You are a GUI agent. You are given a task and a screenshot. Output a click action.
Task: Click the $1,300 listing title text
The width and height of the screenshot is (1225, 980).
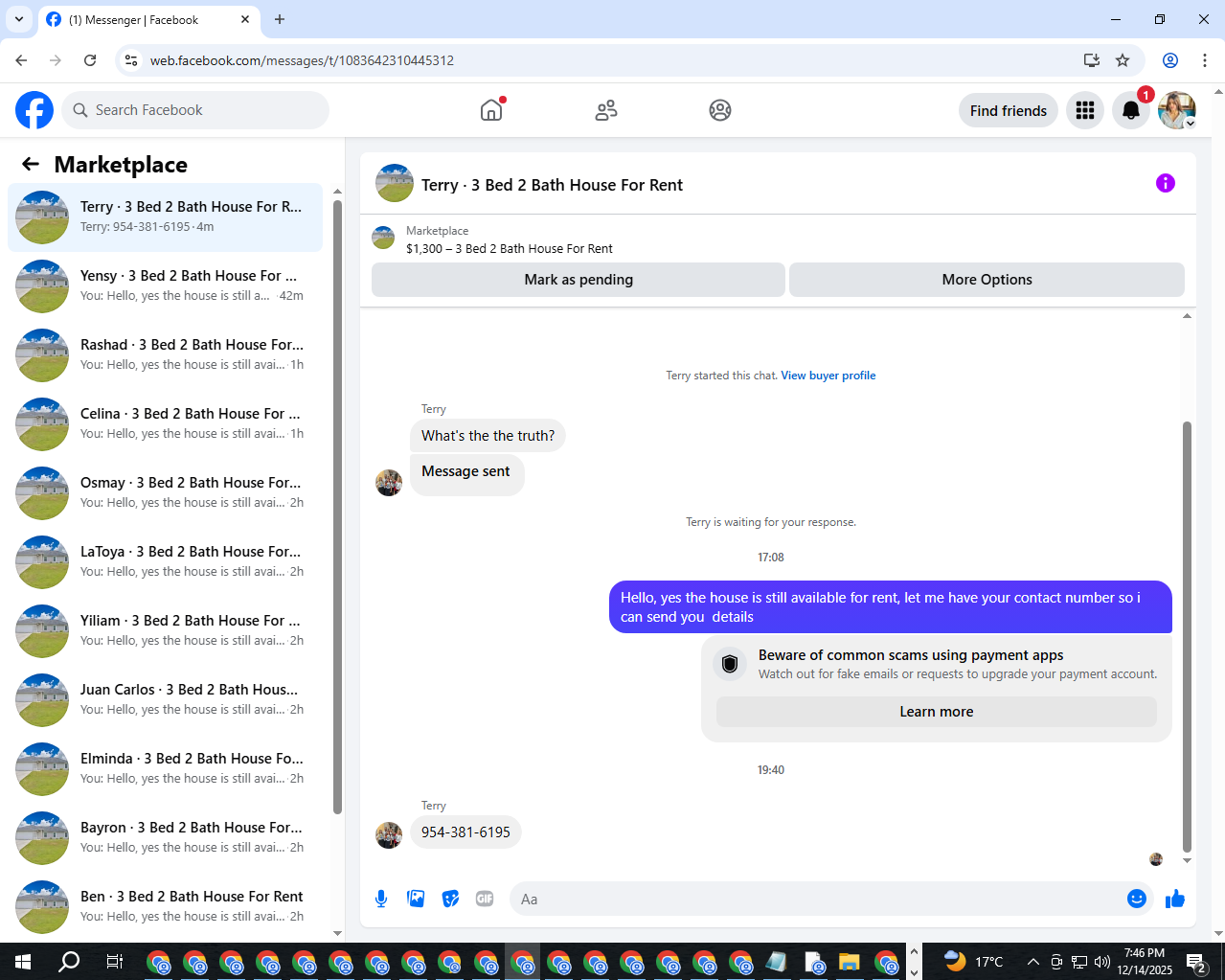tap(510, 249)
